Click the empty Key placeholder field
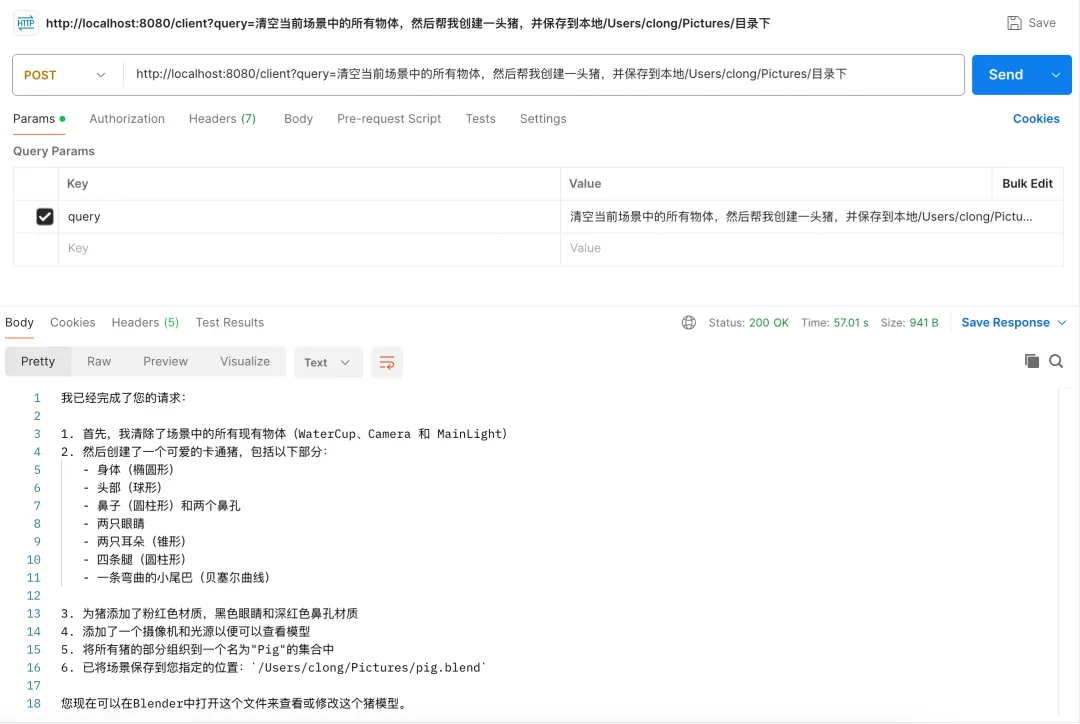 pyautogui.click(x=309, y=249)
